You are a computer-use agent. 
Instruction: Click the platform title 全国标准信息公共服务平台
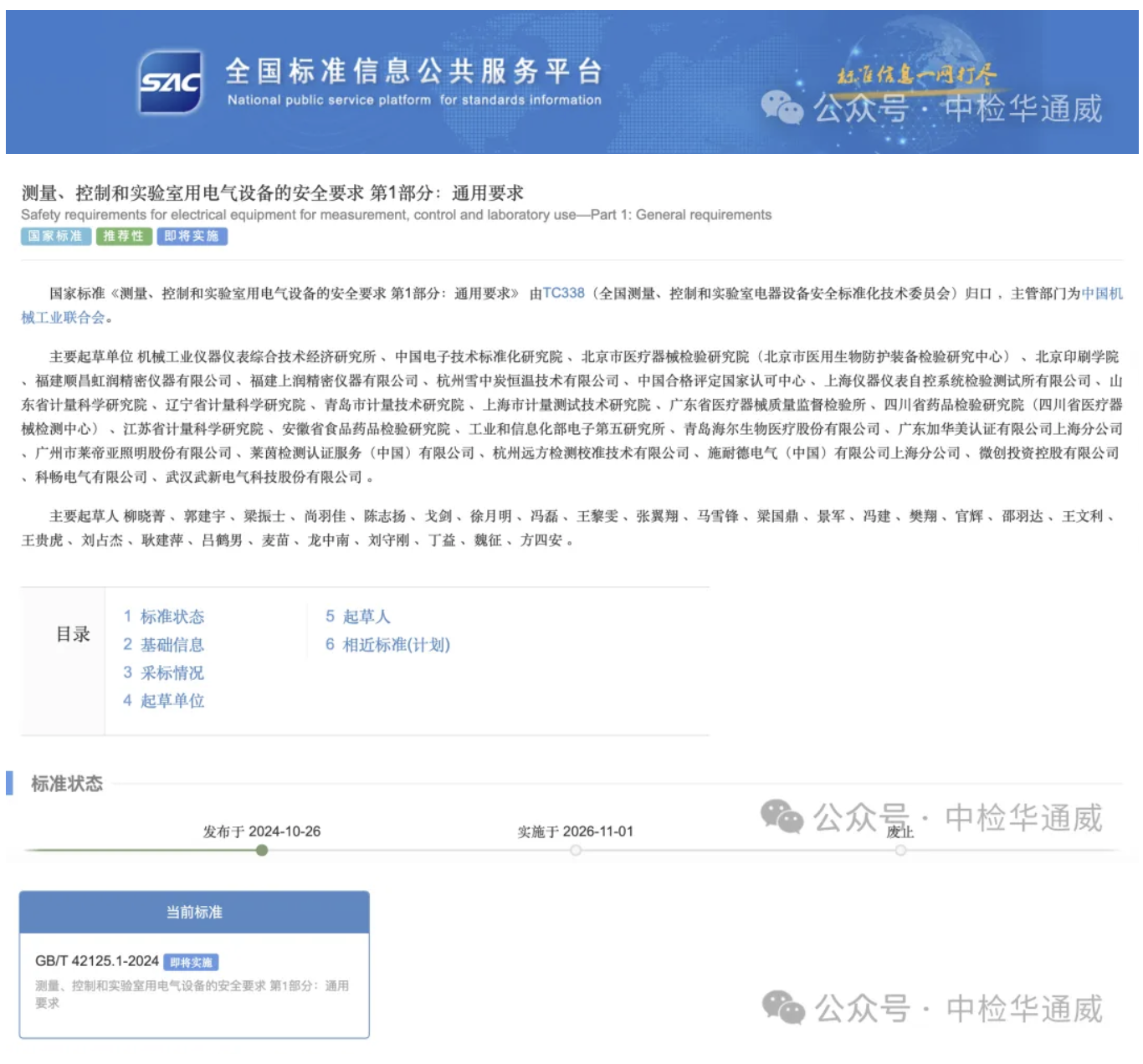pos(413,72)
